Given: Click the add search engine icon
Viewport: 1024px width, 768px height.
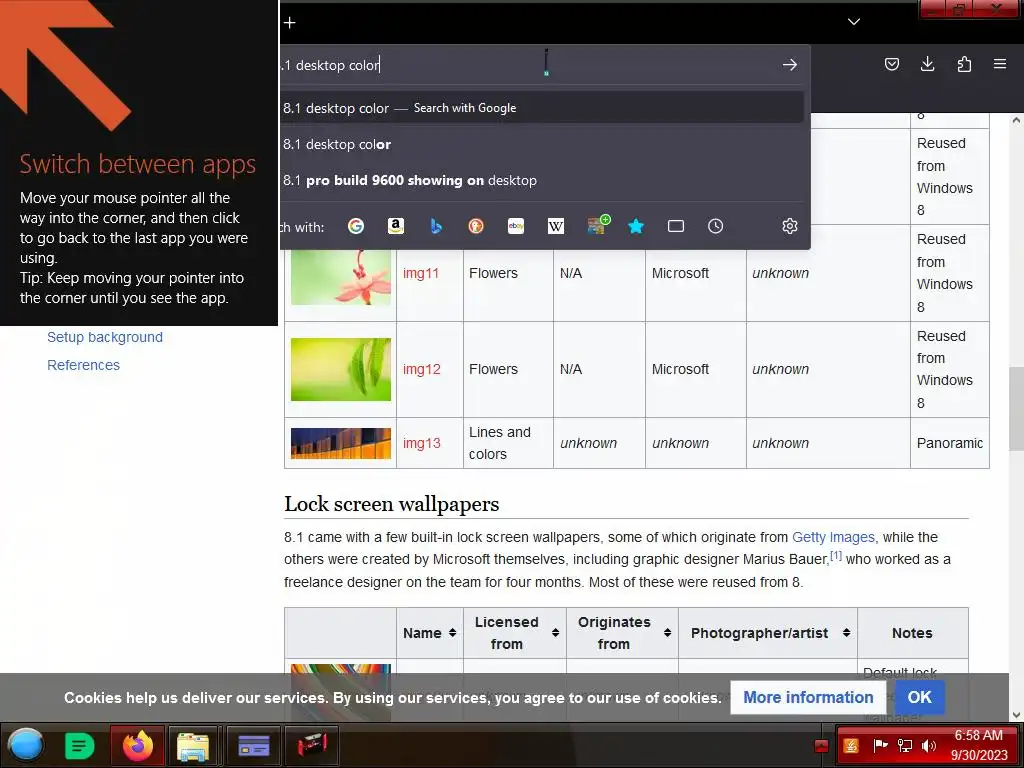Looking at the screenshot, I should click(x=598, y=224).
